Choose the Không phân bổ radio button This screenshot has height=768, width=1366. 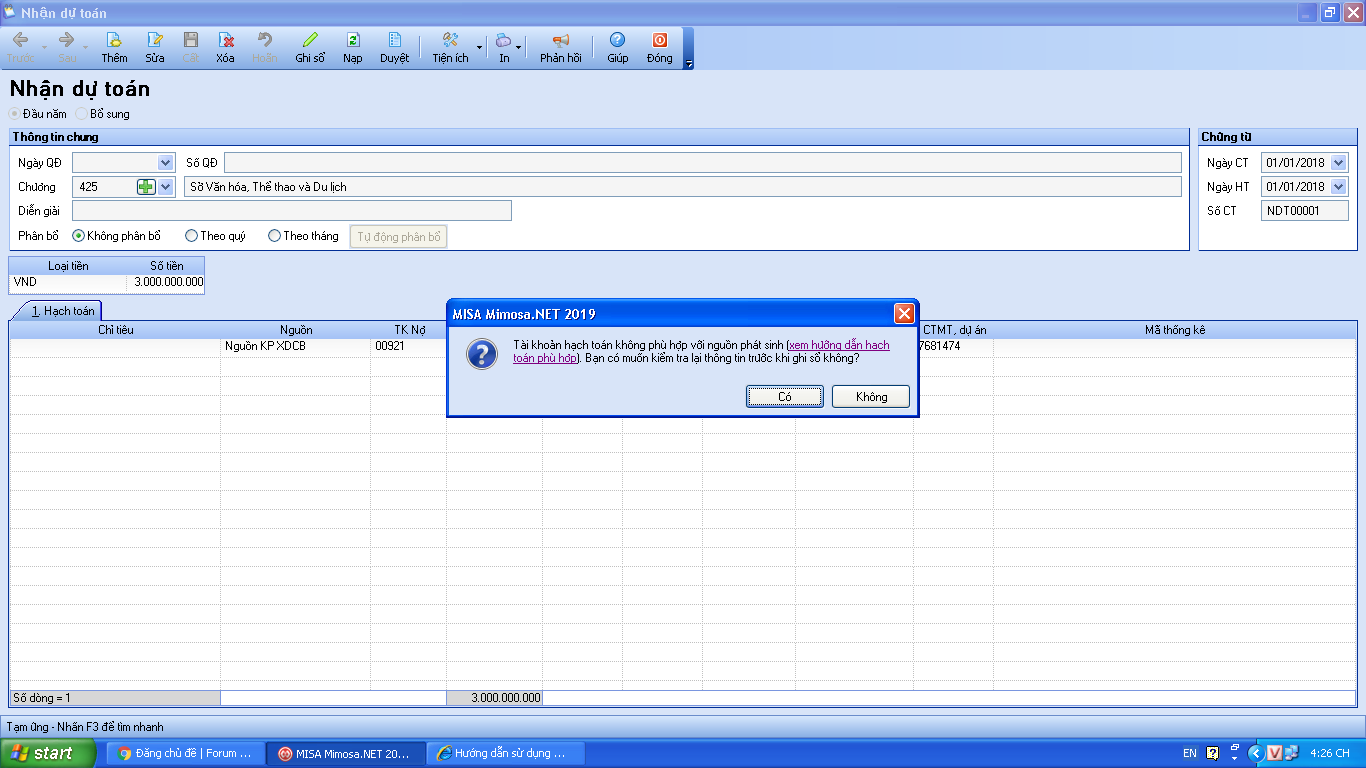click(78, 236)
